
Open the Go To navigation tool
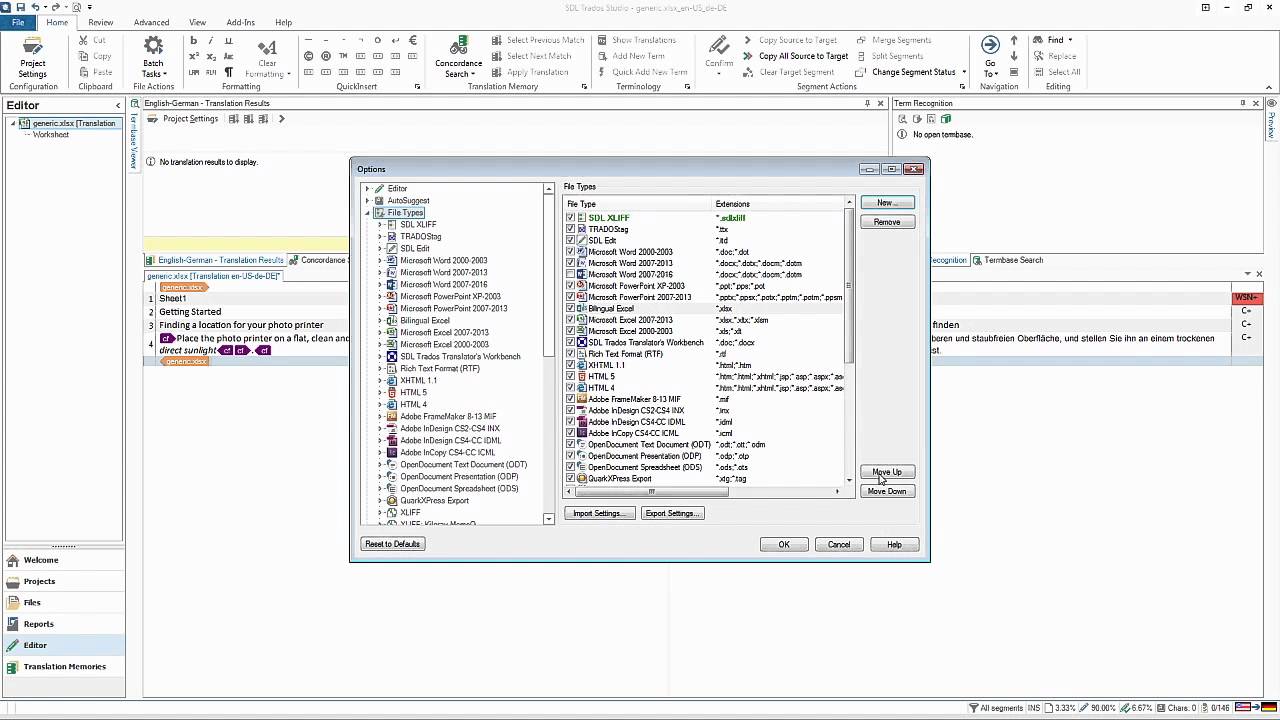click(x=990, y=57)
